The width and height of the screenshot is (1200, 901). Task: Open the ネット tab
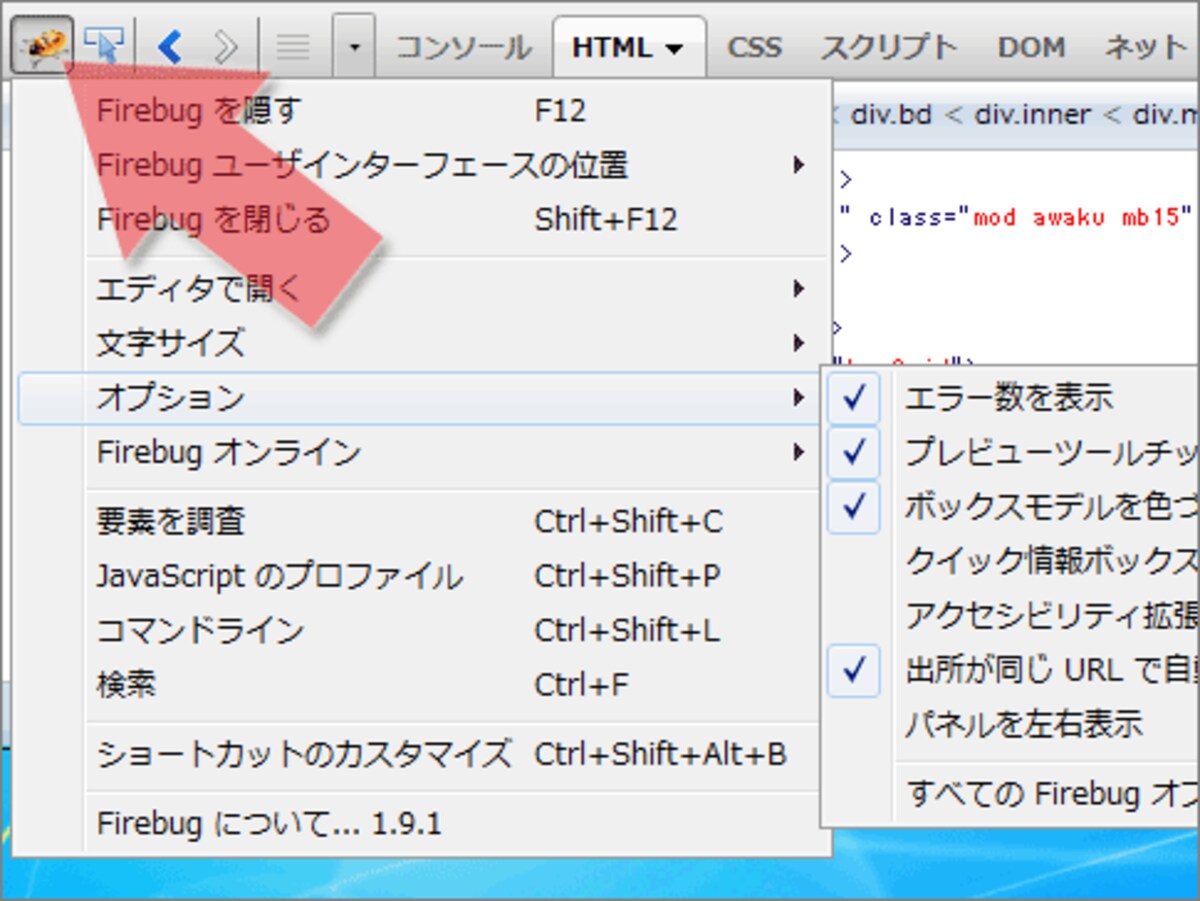coord(1145,47)
